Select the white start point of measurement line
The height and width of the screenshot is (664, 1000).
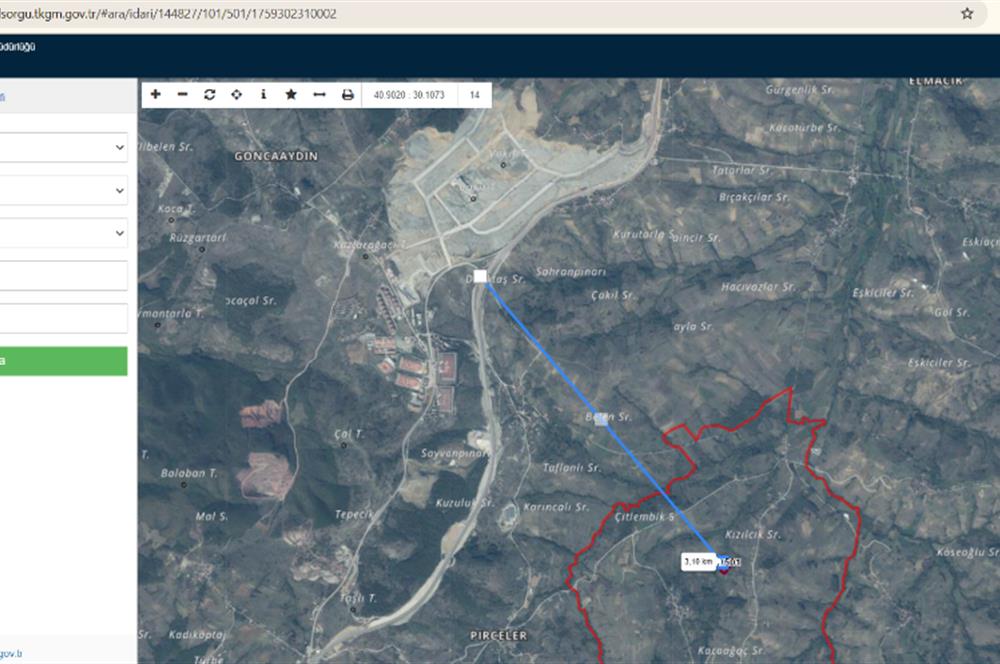(480, 276)
